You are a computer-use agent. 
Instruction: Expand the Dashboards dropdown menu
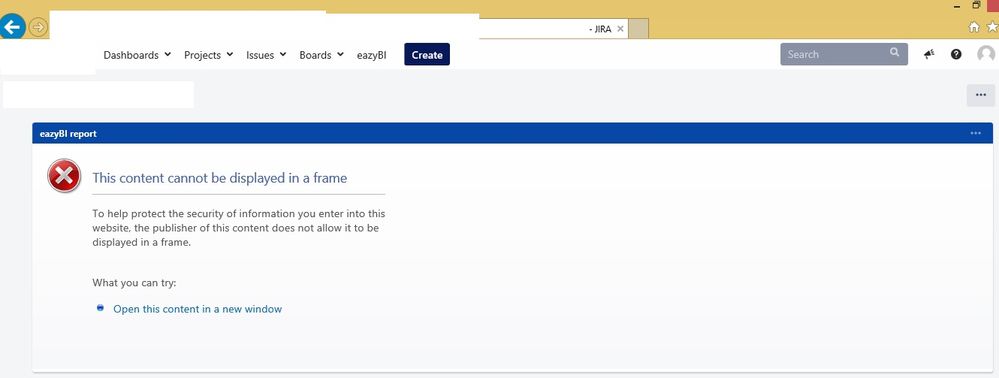(x=137, y=55)
